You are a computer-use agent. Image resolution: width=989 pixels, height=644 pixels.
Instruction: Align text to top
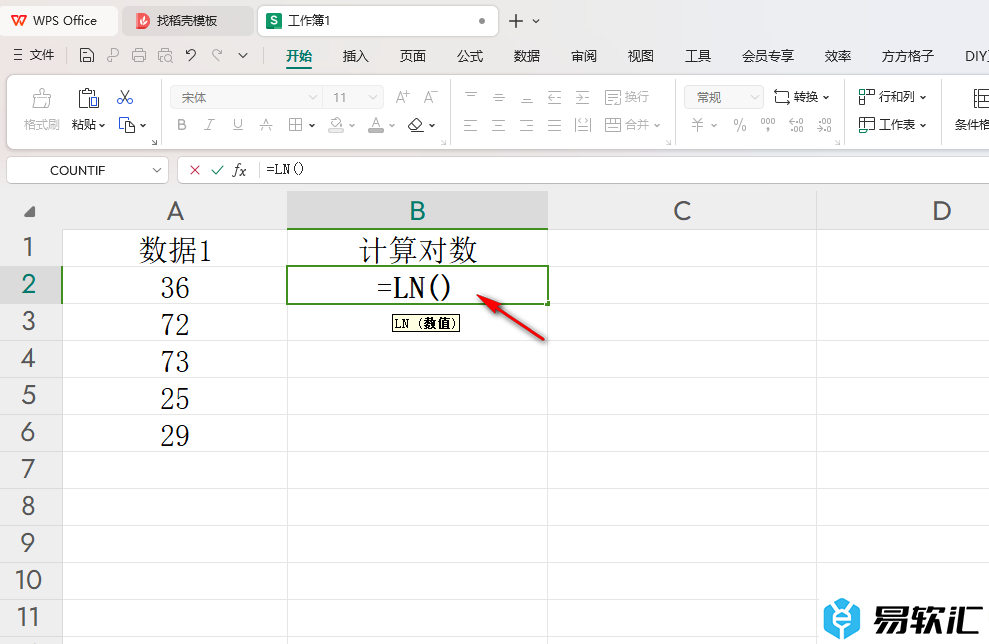point(471,97)
